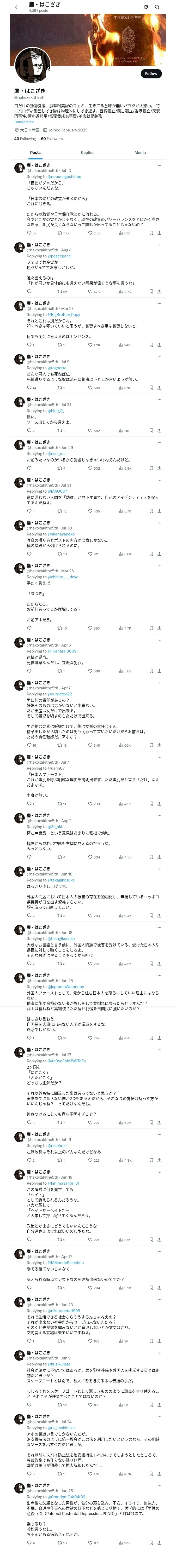Click the Translate bio link
This screenshot has width=176, height=1568.
click(x=24, y=122)
